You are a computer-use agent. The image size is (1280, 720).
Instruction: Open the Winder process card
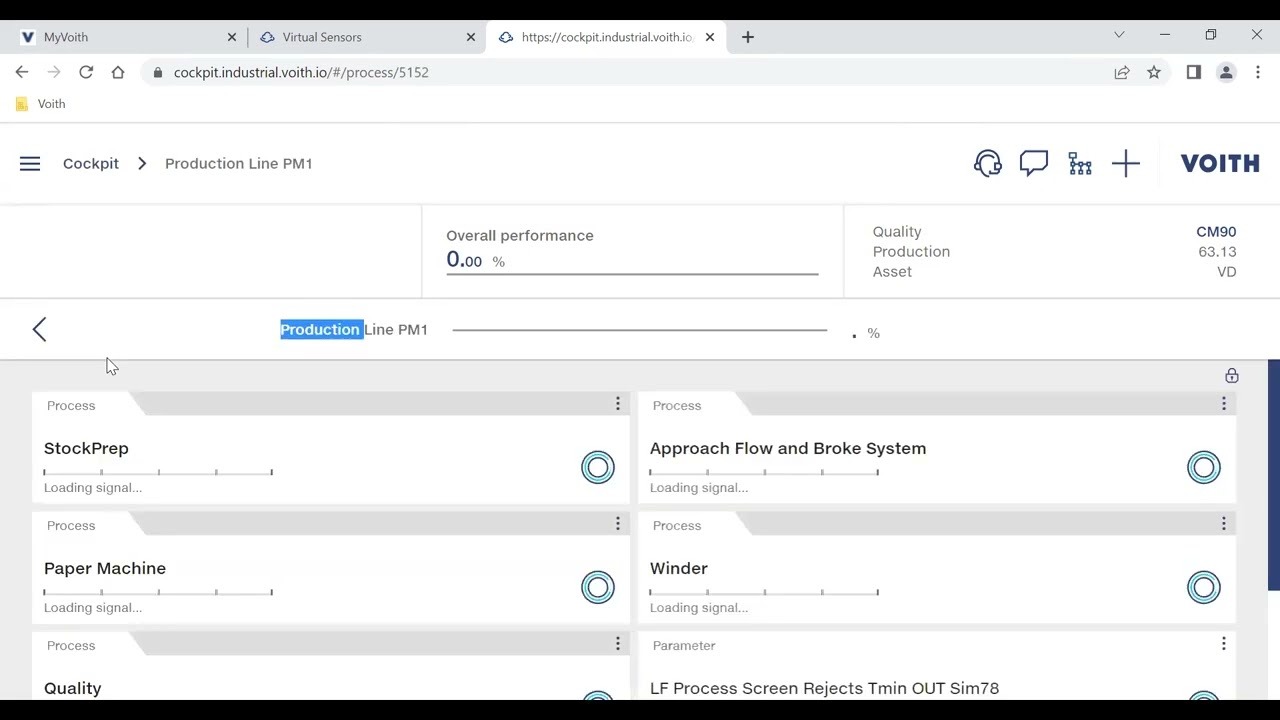(937, 568)
